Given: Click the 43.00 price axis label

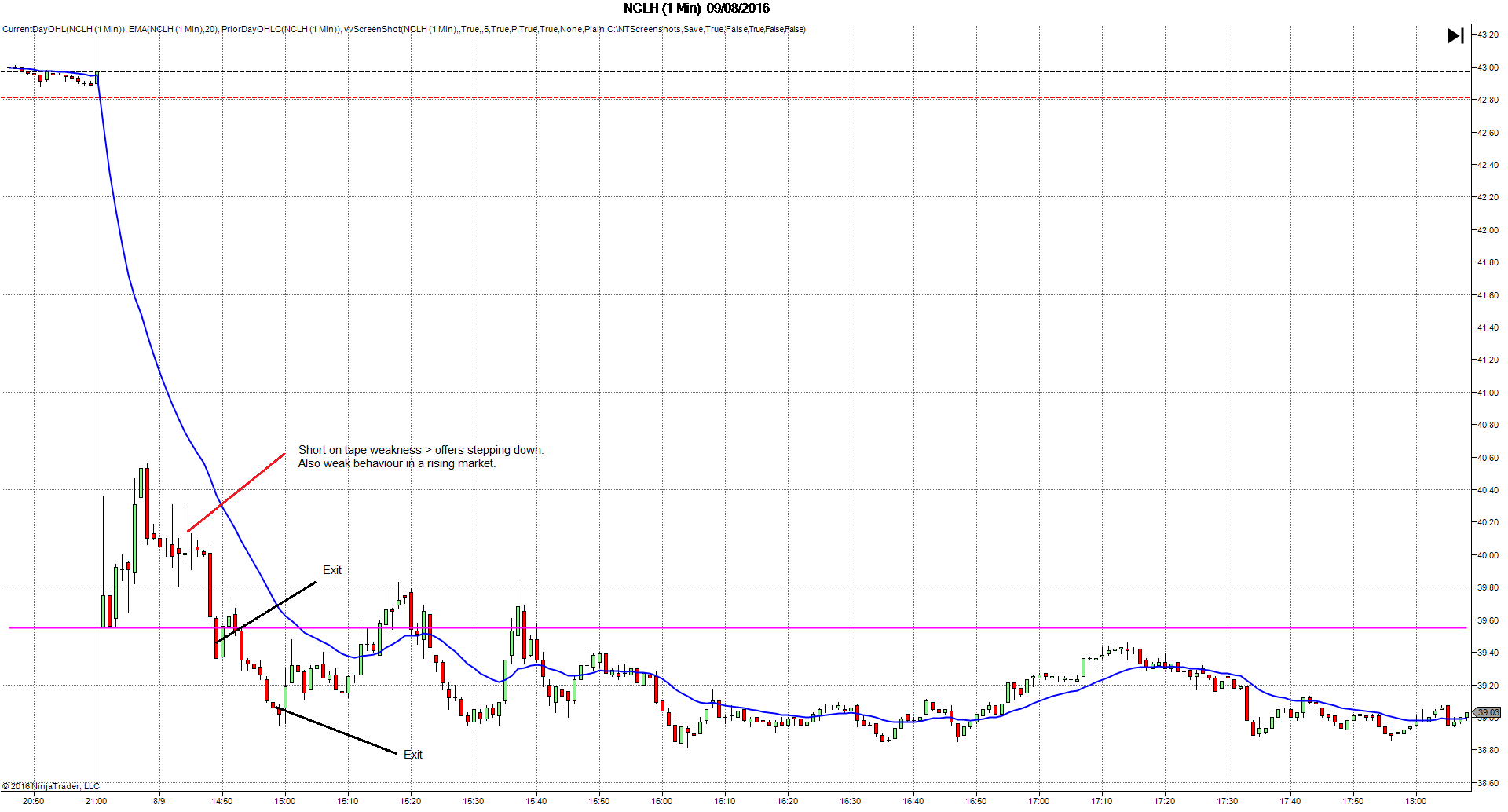Looking at the screenshot, I should pos(1488,68).
